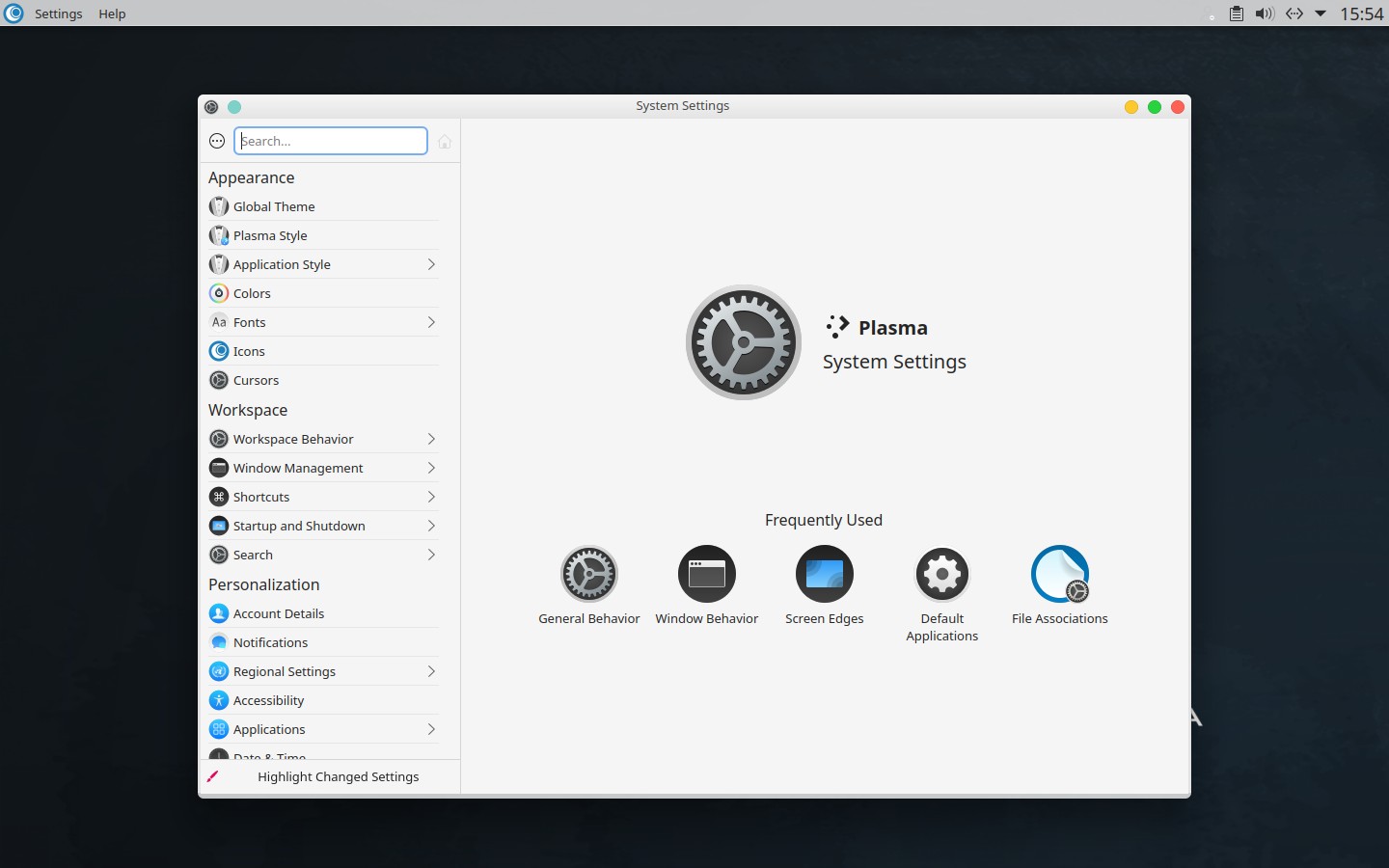Open the Shortcuts icon
The height and width of the screenshot is (868, 1389).
219,497
